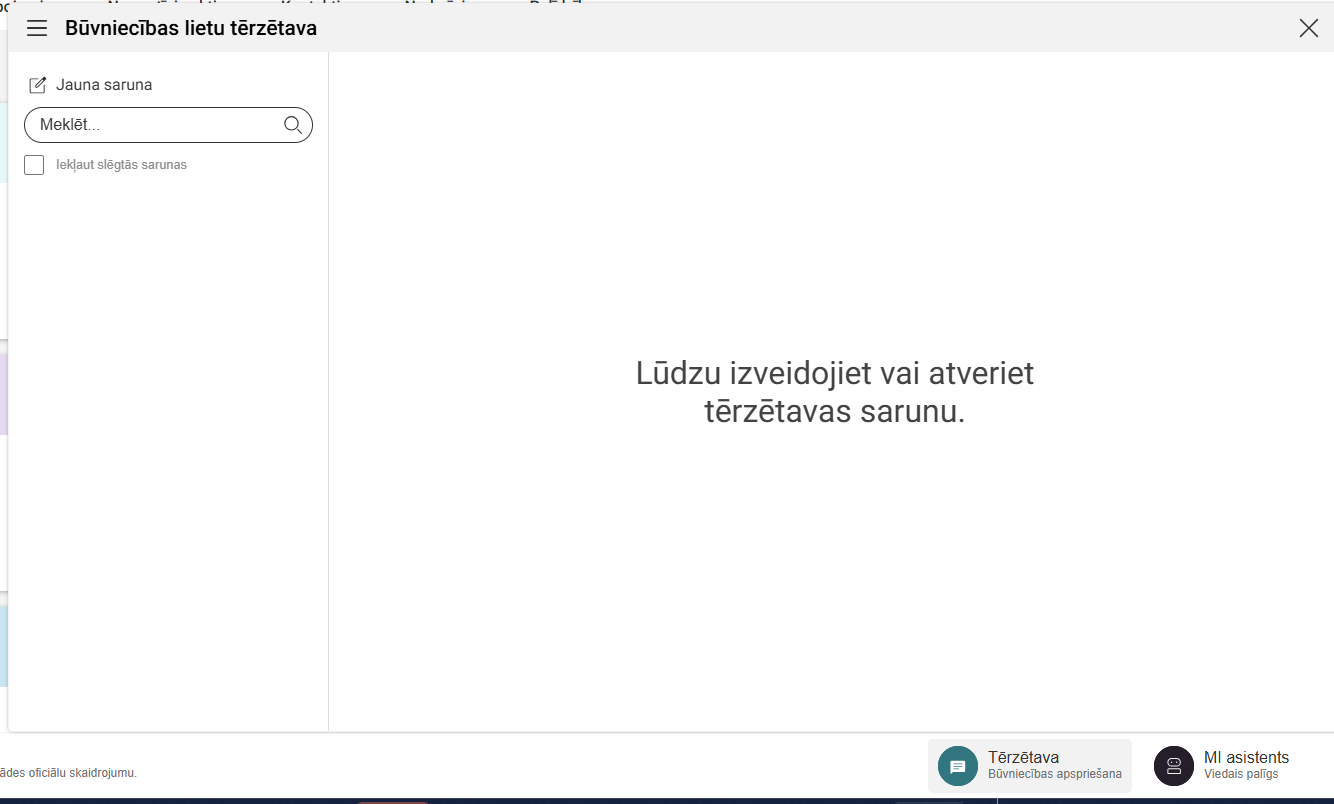1334x804 pixels.
Task: Select the teal Tērzētava chat bubble icon
Action: 957,765
